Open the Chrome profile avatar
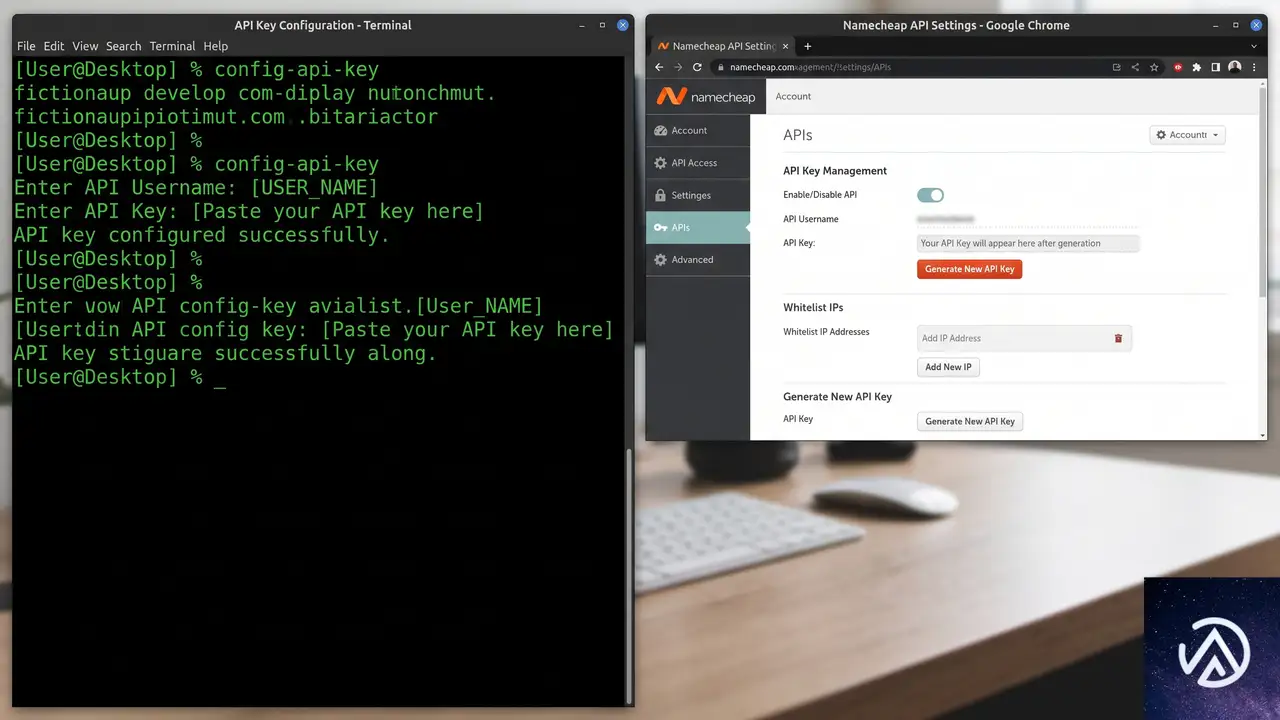Viewport: 1280px width, 720px height. pyautogui.click(x=1235, y=67)
